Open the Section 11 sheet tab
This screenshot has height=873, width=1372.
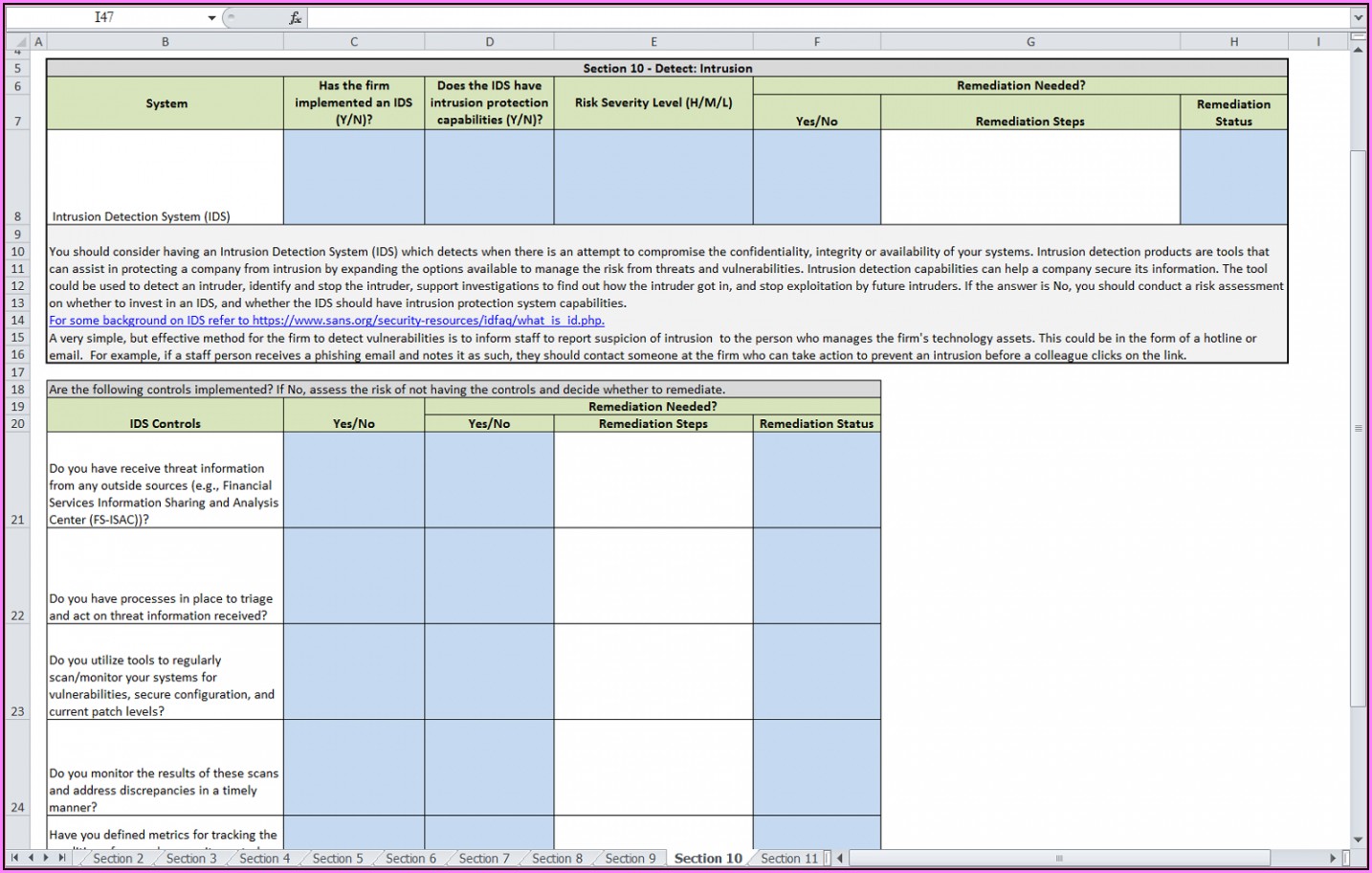point(788,859)
